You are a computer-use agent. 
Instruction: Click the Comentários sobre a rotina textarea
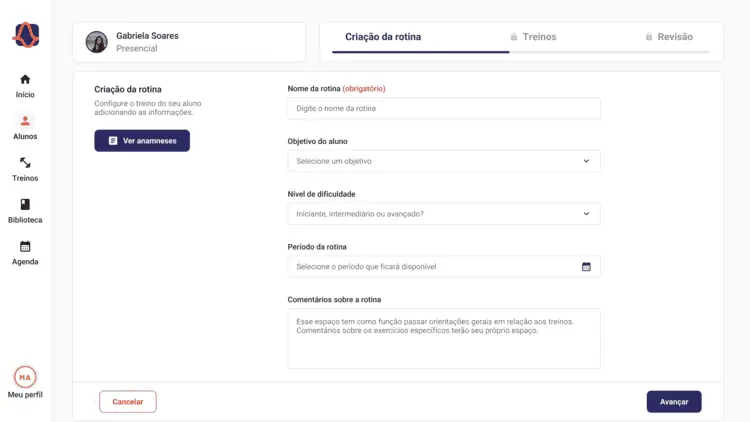[444, 339]
